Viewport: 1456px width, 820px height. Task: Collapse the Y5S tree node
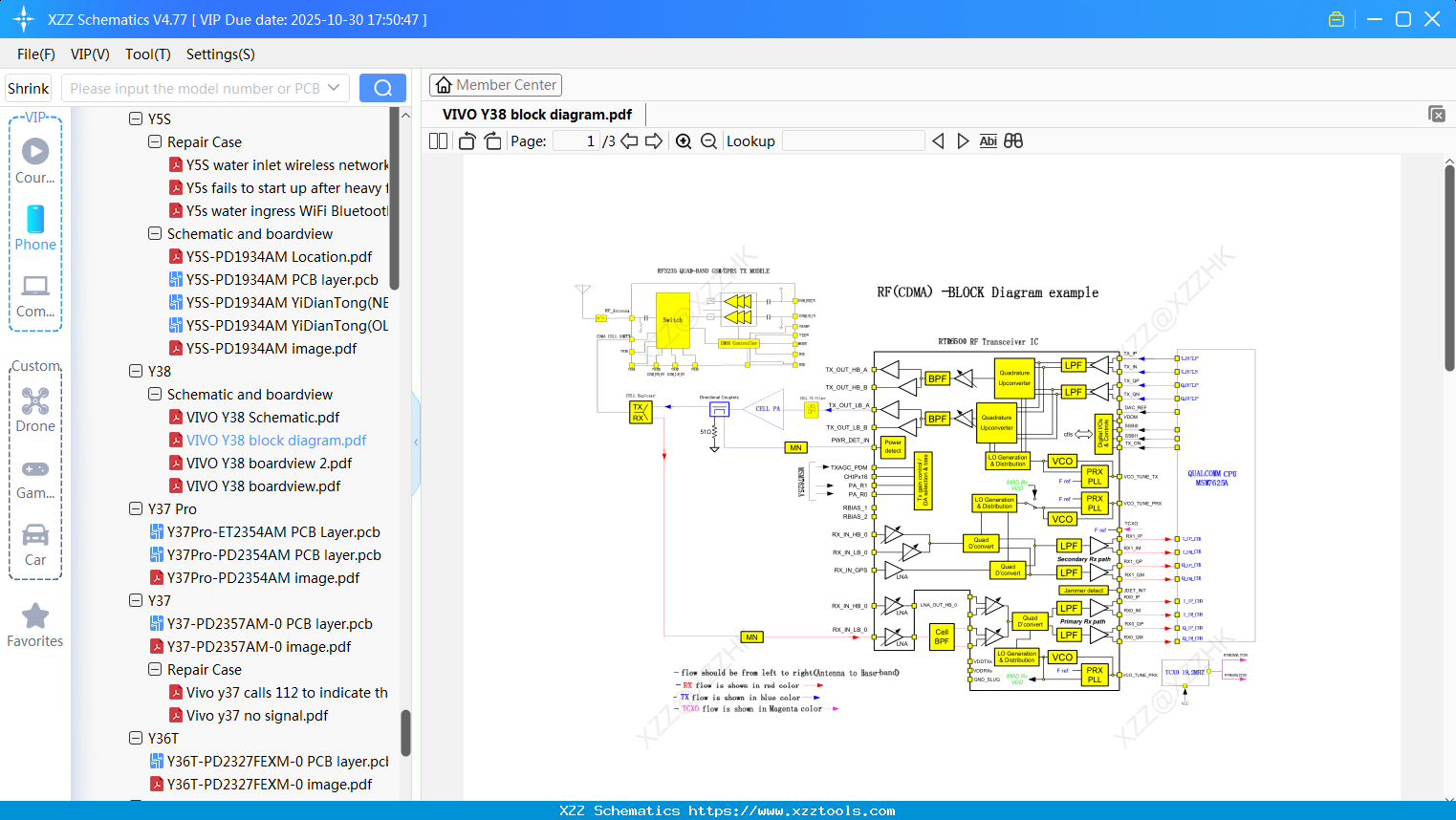point(136,119)
